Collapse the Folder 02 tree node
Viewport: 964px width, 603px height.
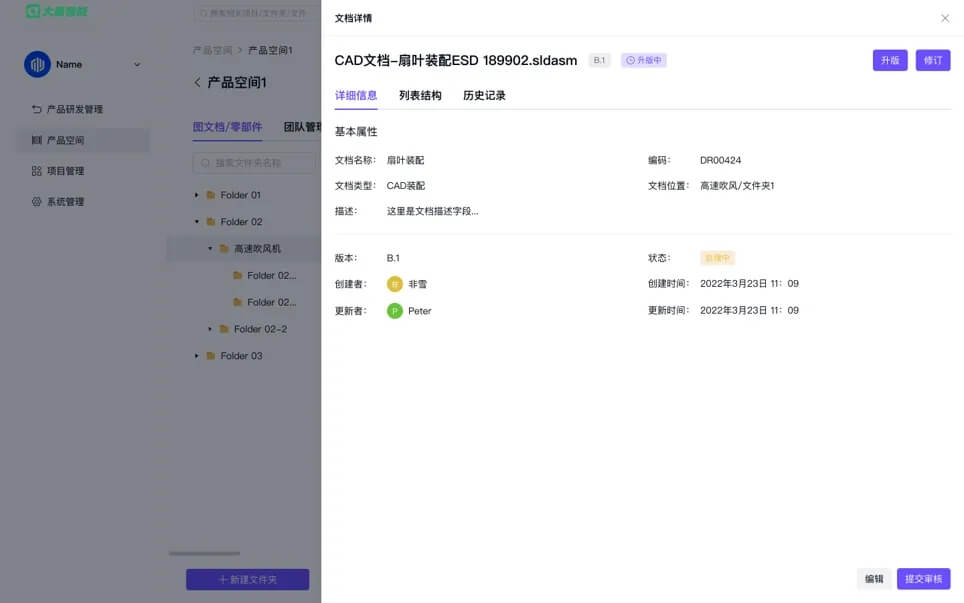[x=196, y=221]
